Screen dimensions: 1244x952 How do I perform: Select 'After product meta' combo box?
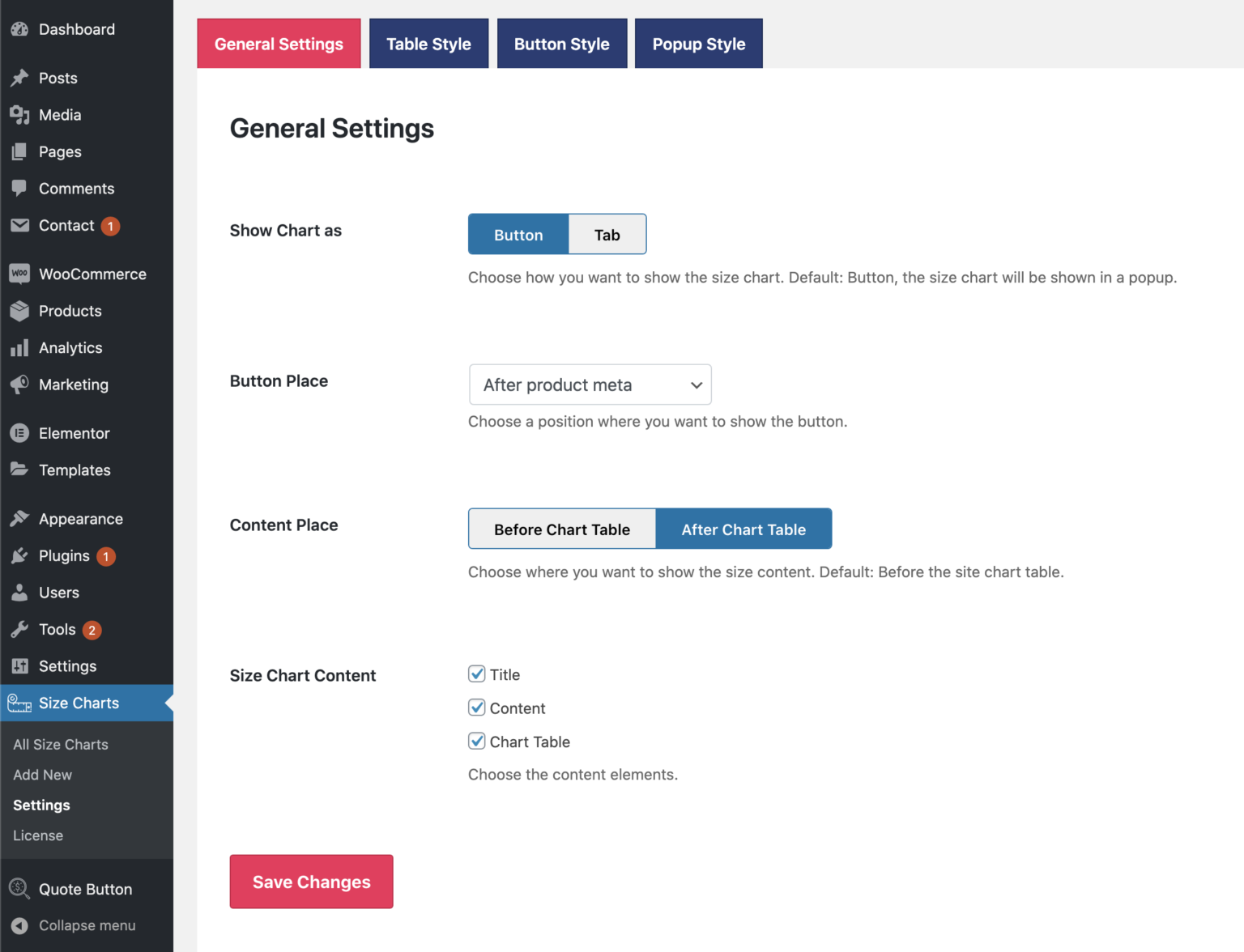(590, 385)
